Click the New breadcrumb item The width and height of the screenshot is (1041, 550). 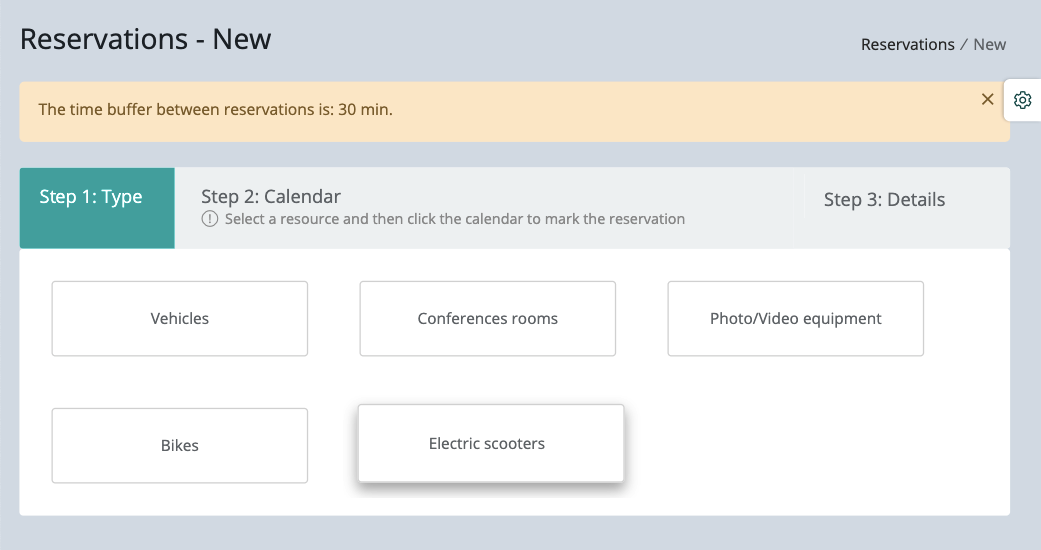[x=989, y=45]
